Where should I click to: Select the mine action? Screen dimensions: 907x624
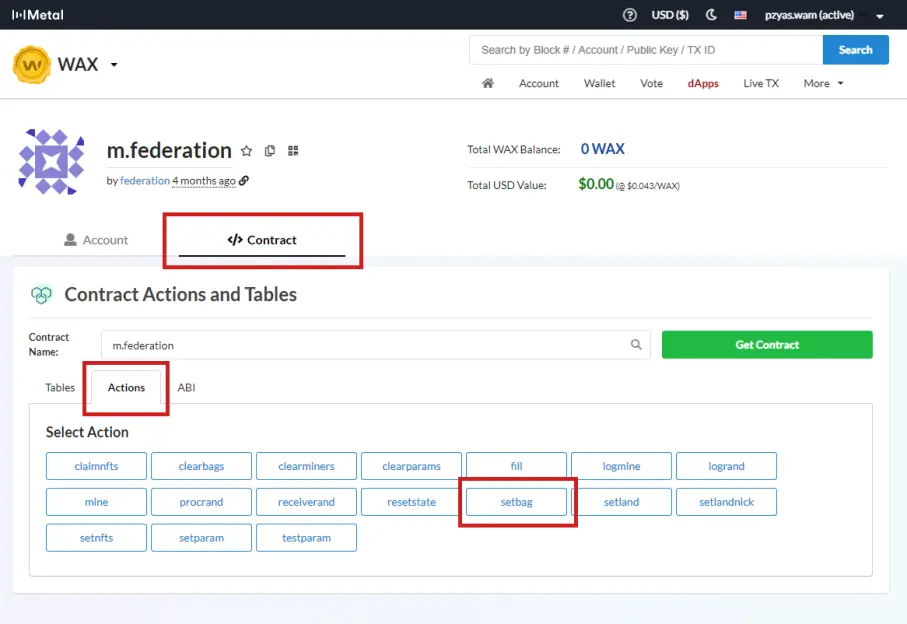[x=96, y=502]
